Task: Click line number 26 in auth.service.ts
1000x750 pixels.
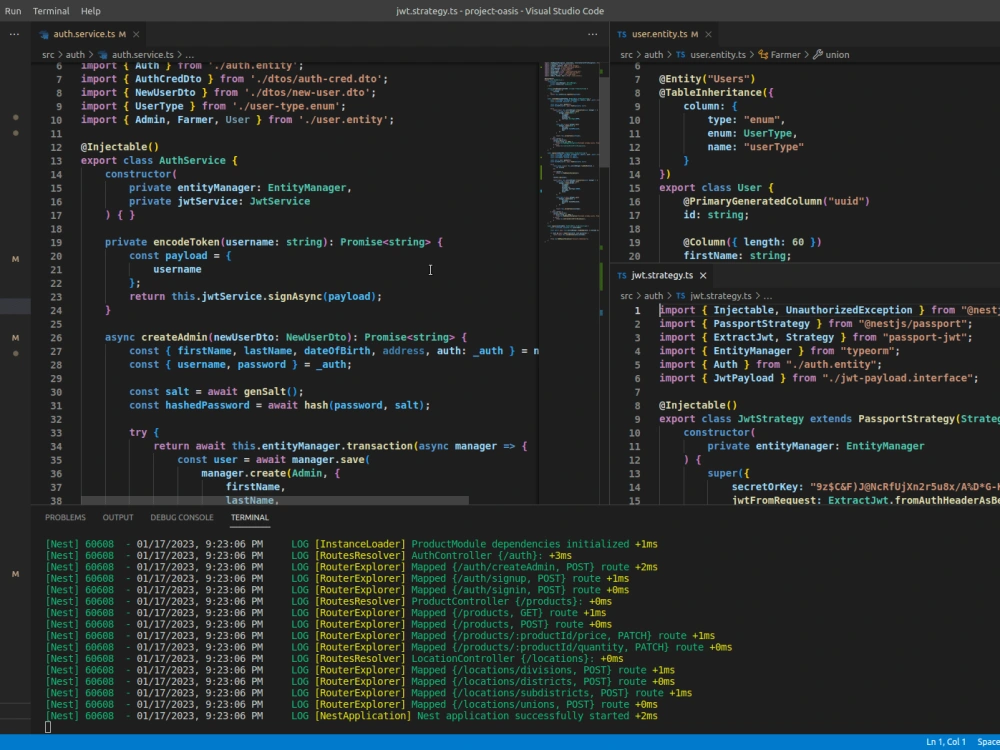Action: [56, 337]
